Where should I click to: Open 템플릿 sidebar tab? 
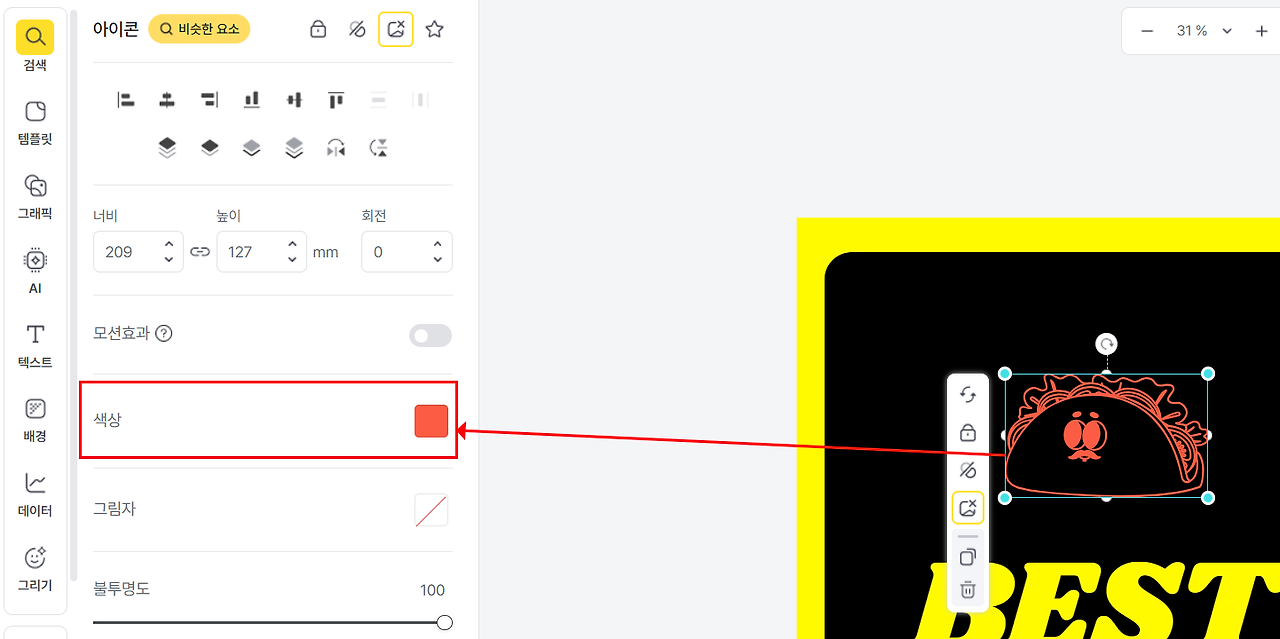tap(35, 124)
